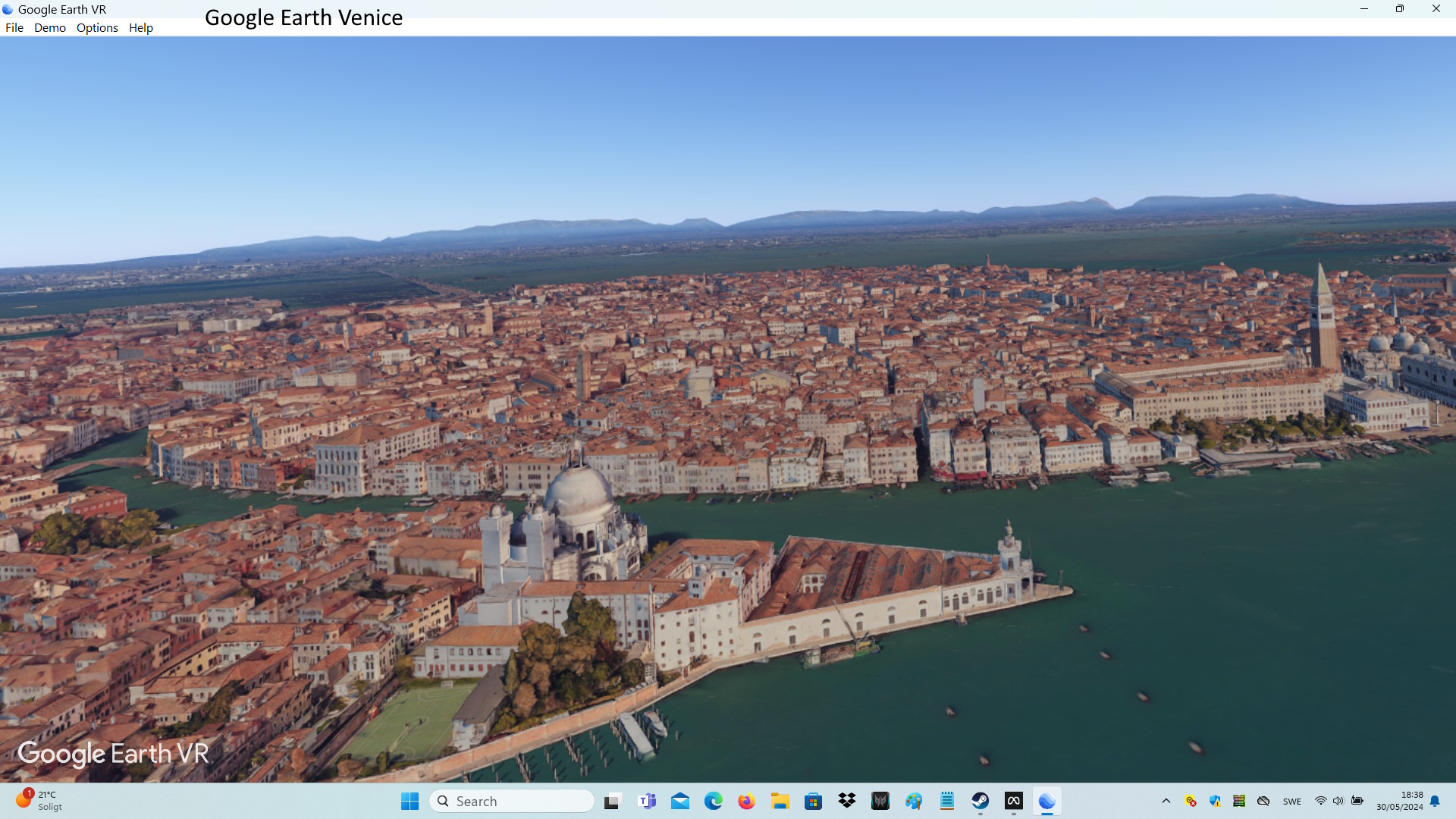Launch Steam from the taskbar

pos(981,801)
